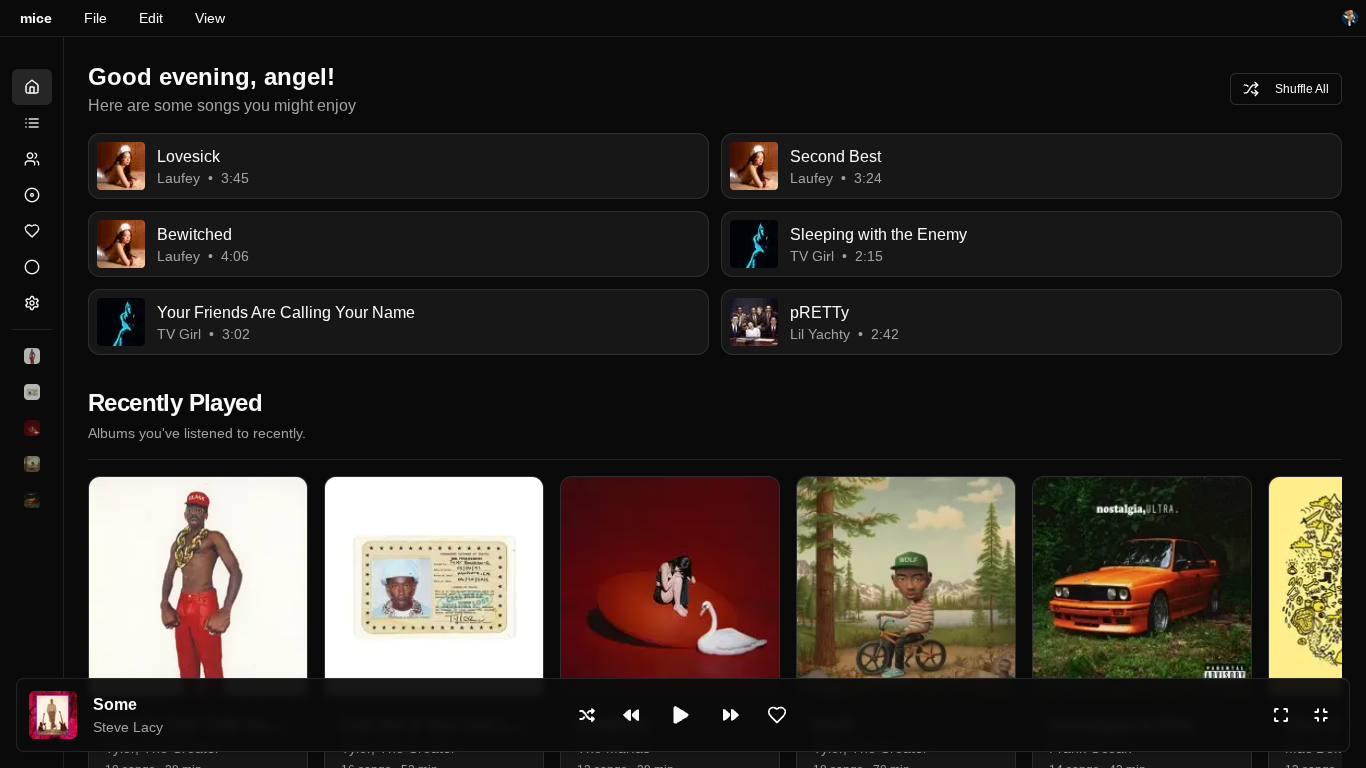The width and height of the screenshot is (1366, 768).
Task: Open the nostalgia, ULTRA album cover
Action: (1141, 578)
